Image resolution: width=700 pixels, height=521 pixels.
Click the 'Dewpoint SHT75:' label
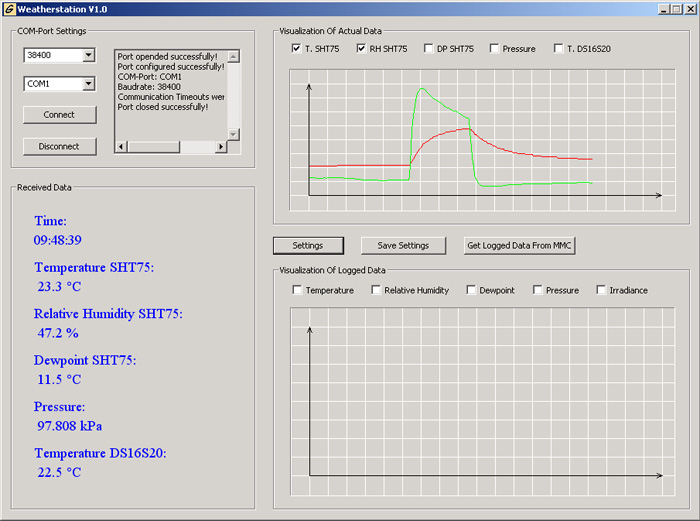85,360
